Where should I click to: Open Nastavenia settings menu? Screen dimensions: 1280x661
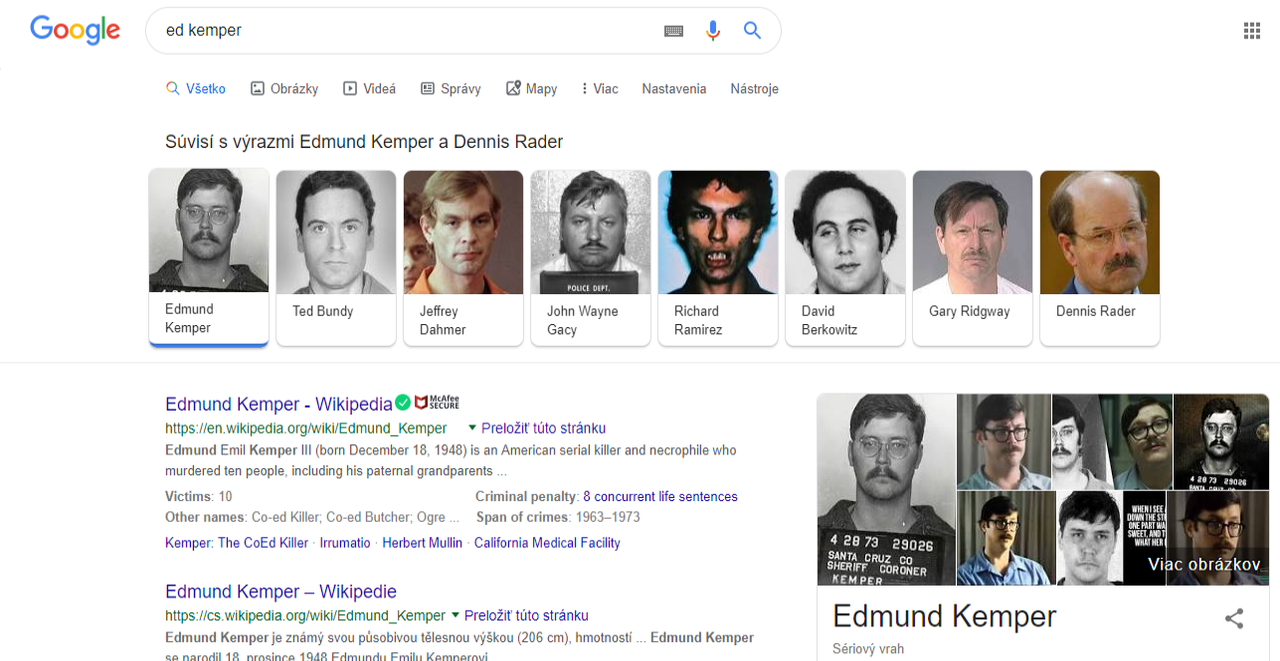tap(674, 88)
